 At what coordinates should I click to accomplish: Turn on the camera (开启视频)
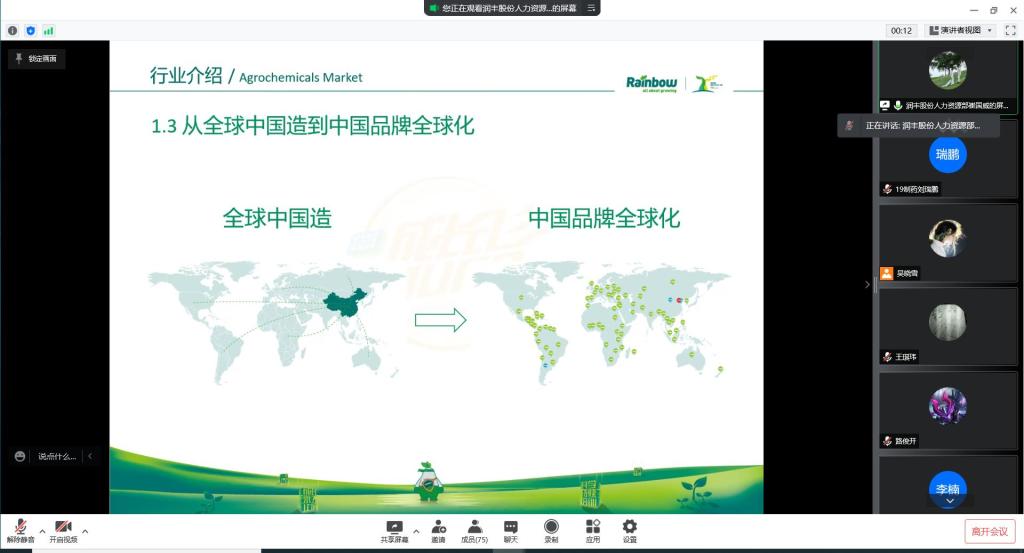click(63, 530)
